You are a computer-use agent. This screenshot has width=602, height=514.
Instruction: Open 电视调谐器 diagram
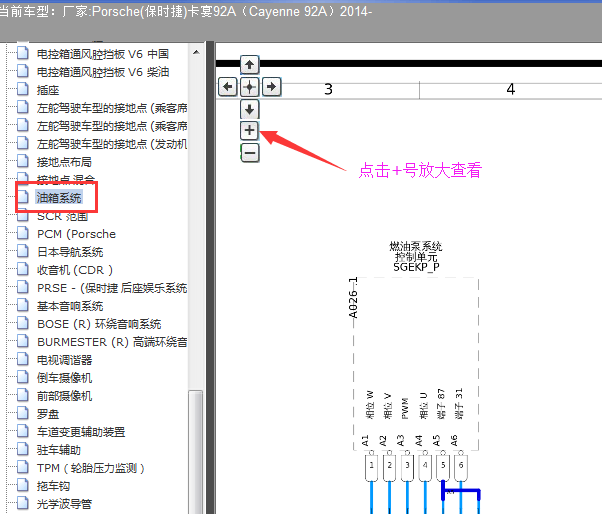click(x=64, y=360)
